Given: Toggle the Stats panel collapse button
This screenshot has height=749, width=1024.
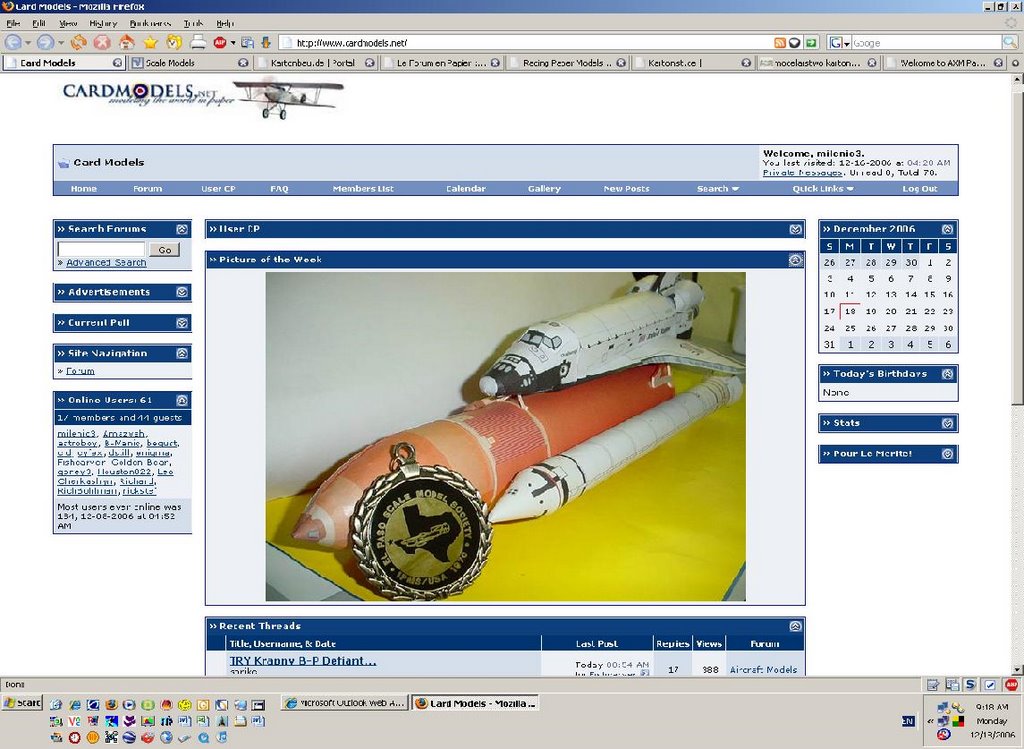Looking at the screenshot, I should 948,423.
